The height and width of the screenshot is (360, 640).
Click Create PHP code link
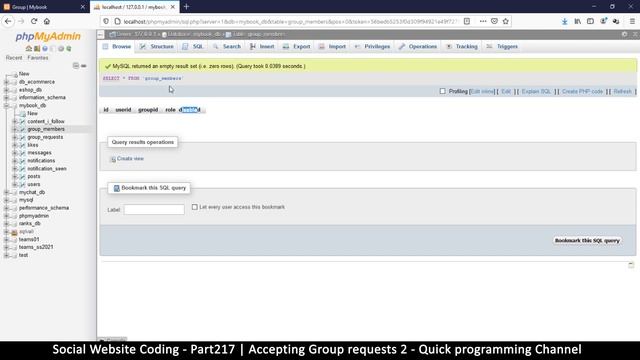click(582, 91)
